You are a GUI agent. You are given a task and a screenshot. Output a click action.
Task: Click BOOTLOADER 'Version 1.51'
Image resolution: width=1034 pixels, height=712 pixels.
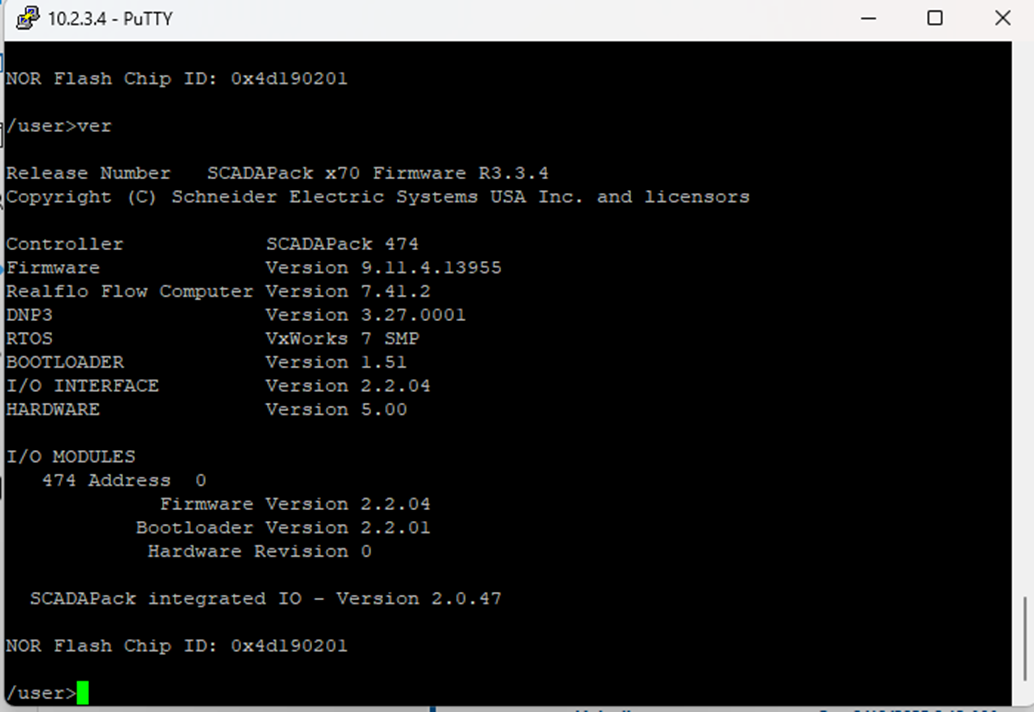coord(336,363)
